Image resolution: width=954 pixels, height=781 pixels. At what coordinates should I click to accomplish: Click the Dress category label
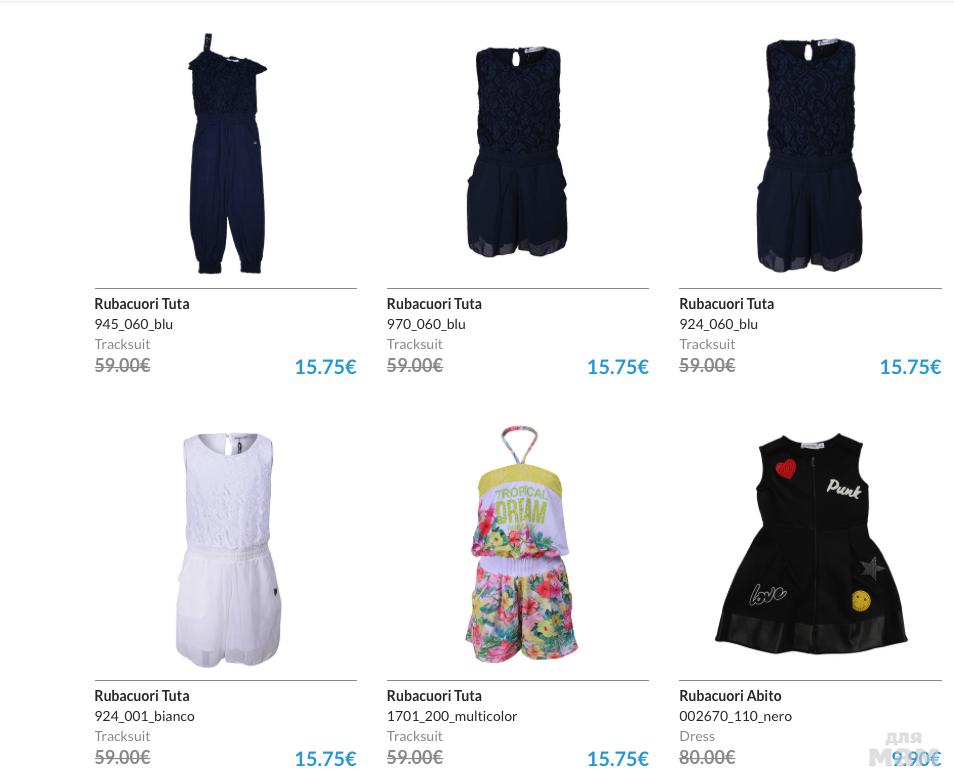697,736
